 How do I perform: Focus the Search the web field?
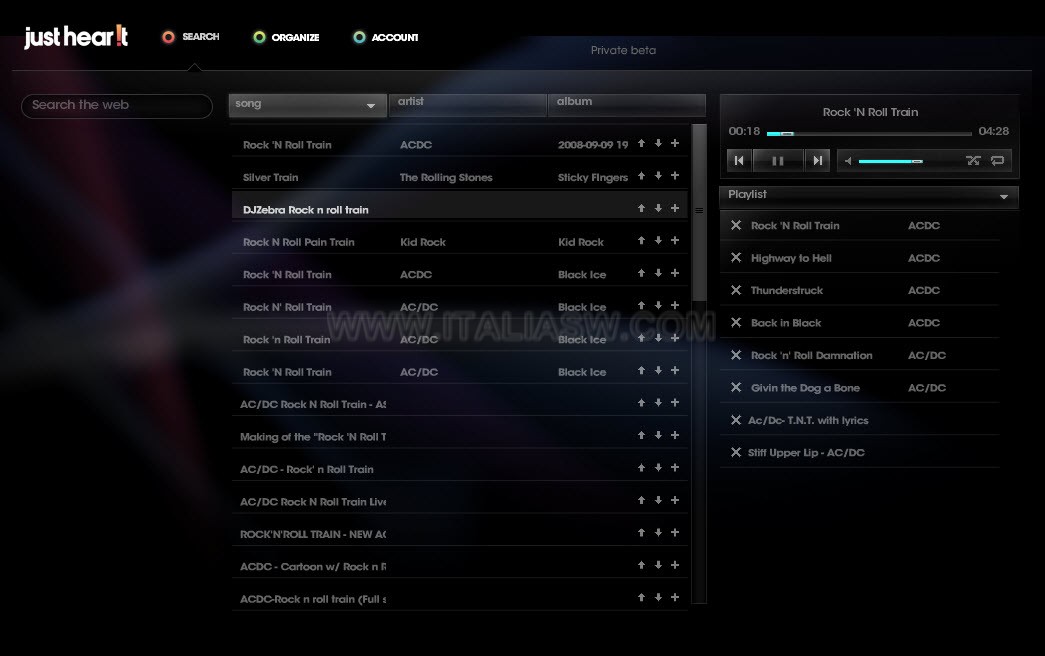point(117,105)
